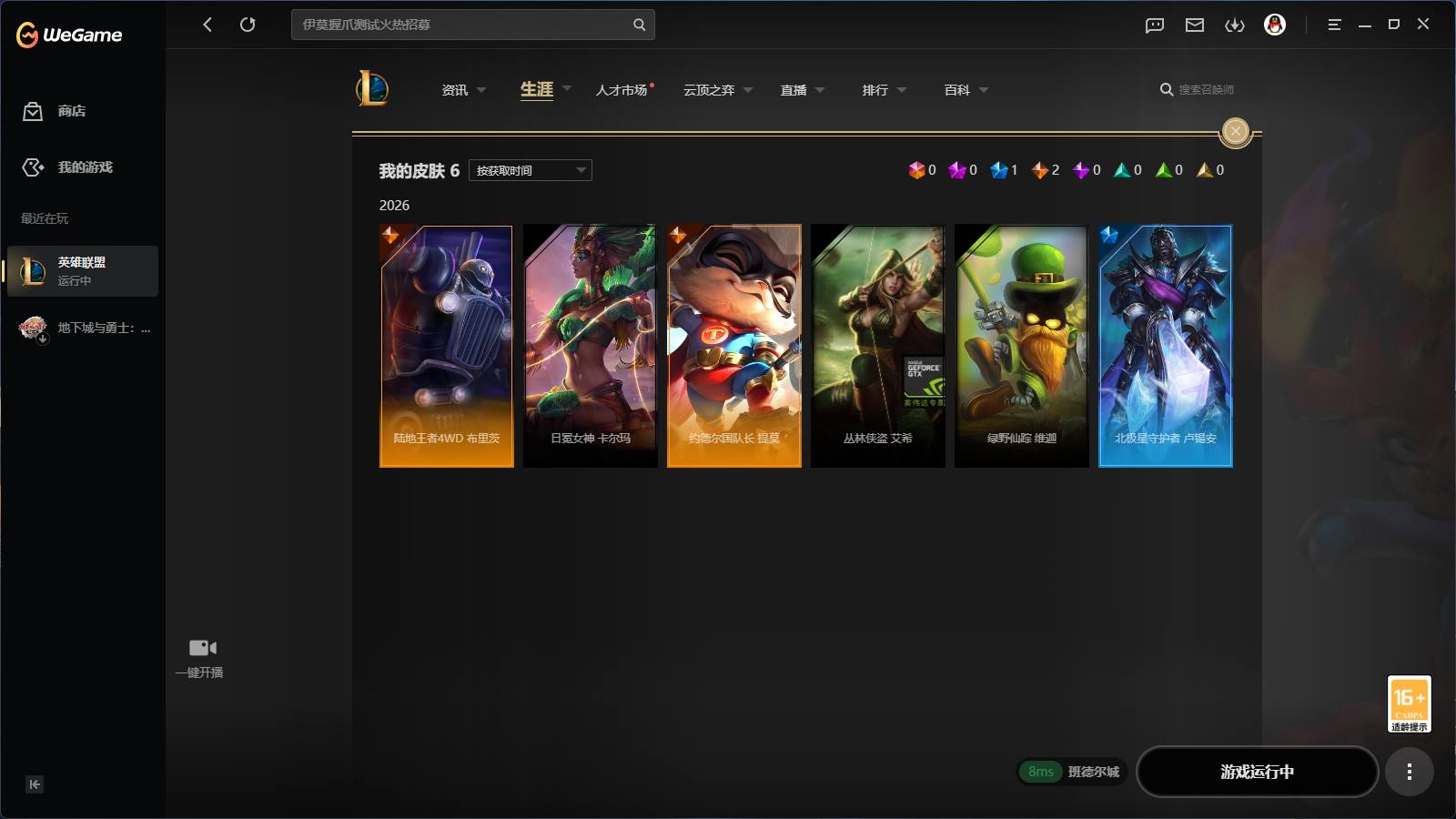Open the 约德尔国队长 提莫 skin card
Image resolution: width=1456 pixels, height=819 pixels.
[734, 346]
